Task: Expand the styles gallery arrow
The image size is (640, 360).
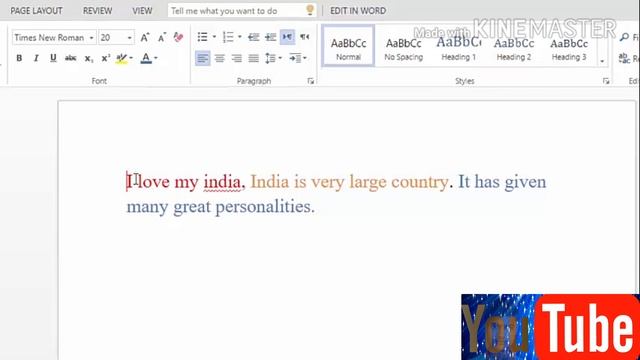Action: pos(602,61)
